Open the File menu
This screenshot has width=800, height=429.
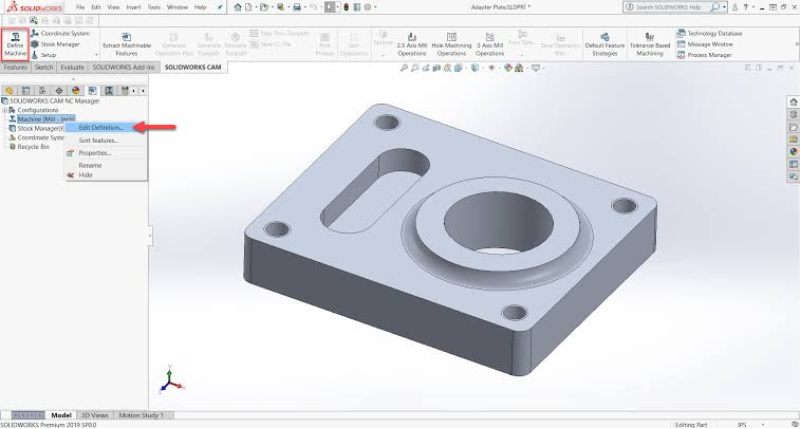[x=80, y=7]
